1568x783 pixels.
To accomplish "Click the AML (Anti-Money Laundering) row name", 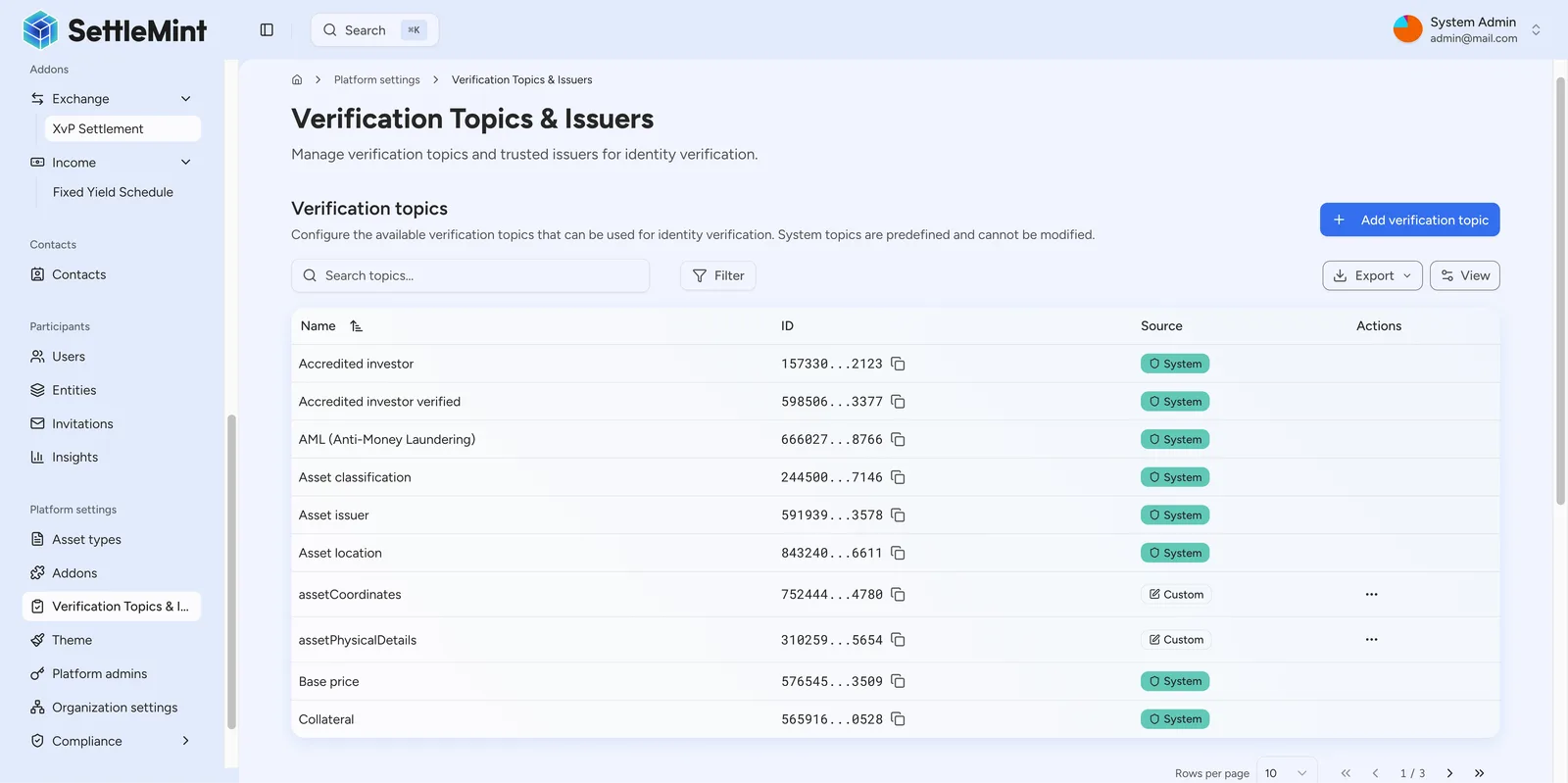I will click(387, 440).
